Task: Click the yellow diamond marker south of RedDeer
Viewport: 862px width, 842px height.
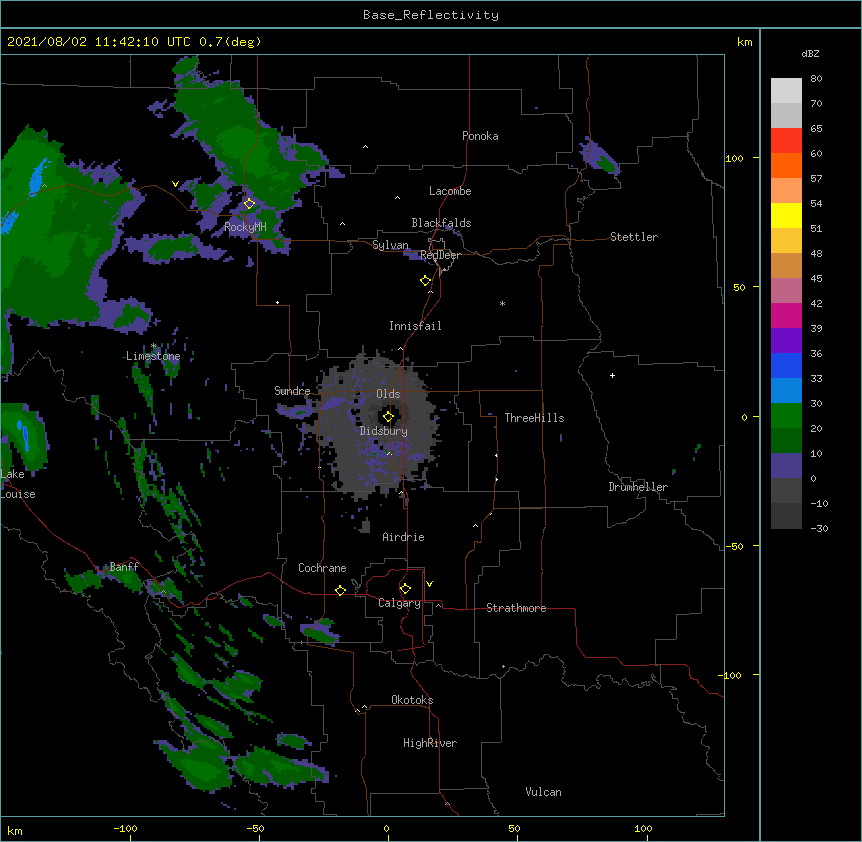Action: click(x=425, y=281)
